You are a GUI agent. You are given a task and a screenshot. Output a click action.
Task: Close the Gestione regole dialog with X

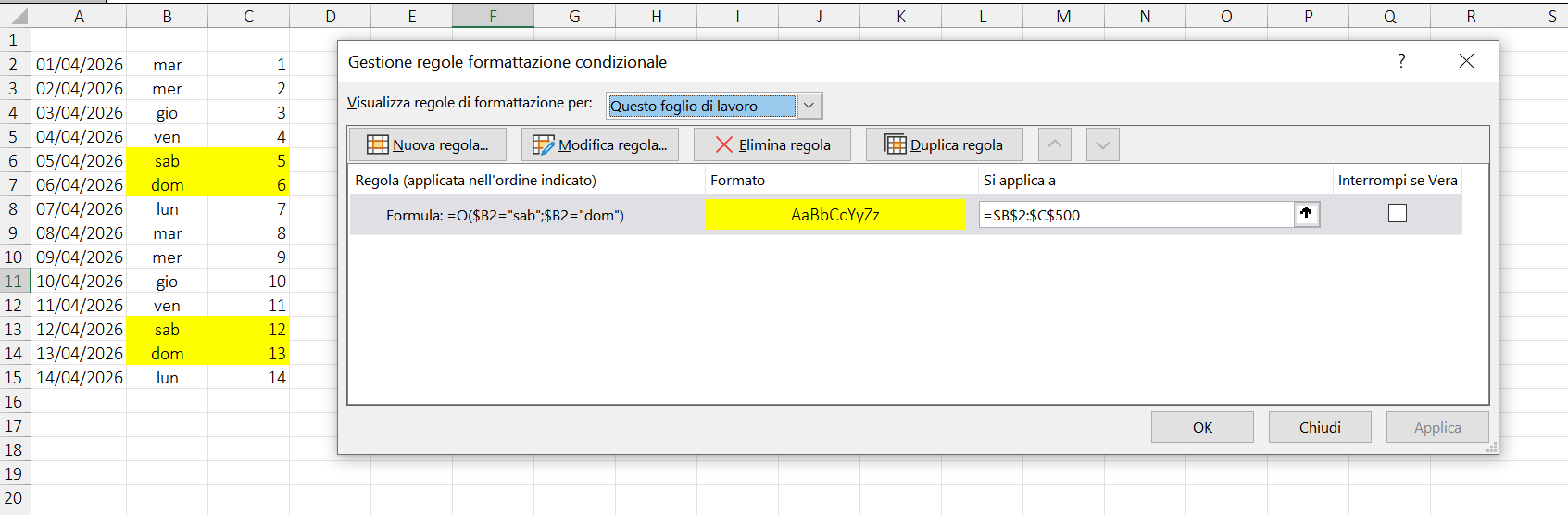click(1466, 61)
